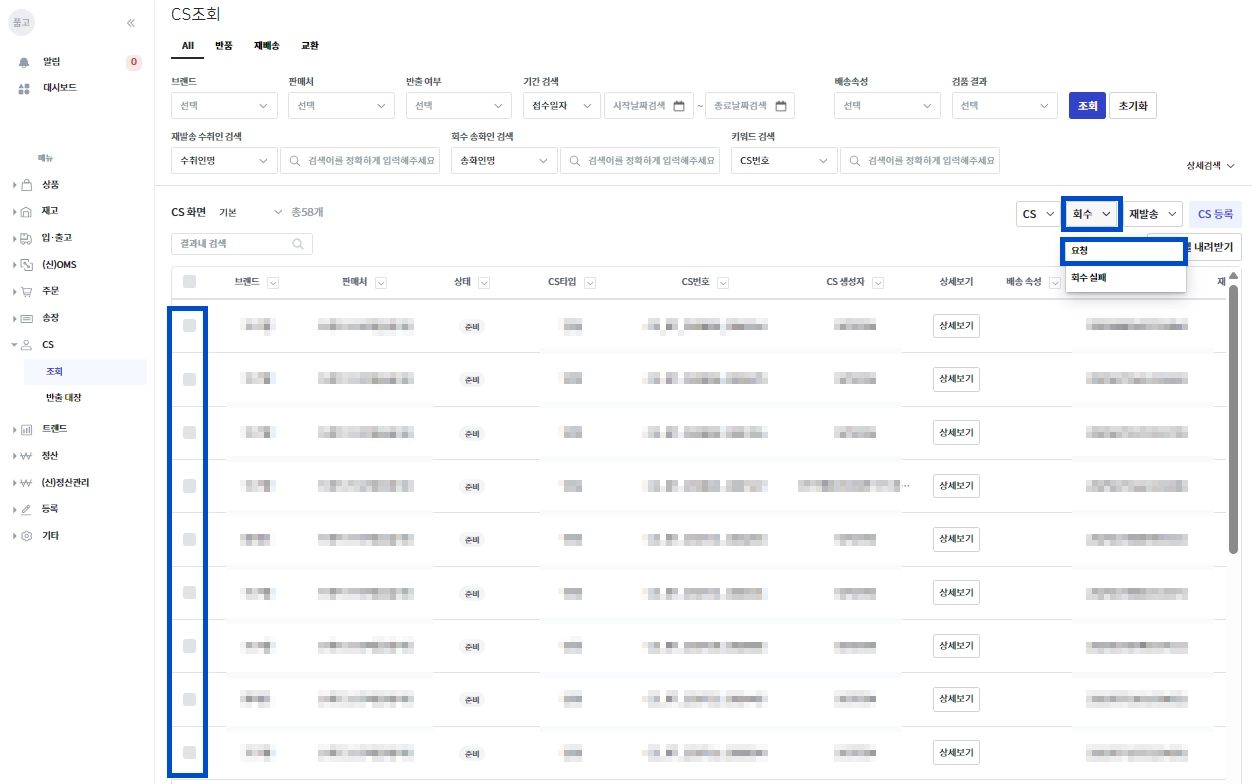Open the 브랜드 column filter icon
This screenshot has height=784, width=1252.
(273, 283)
